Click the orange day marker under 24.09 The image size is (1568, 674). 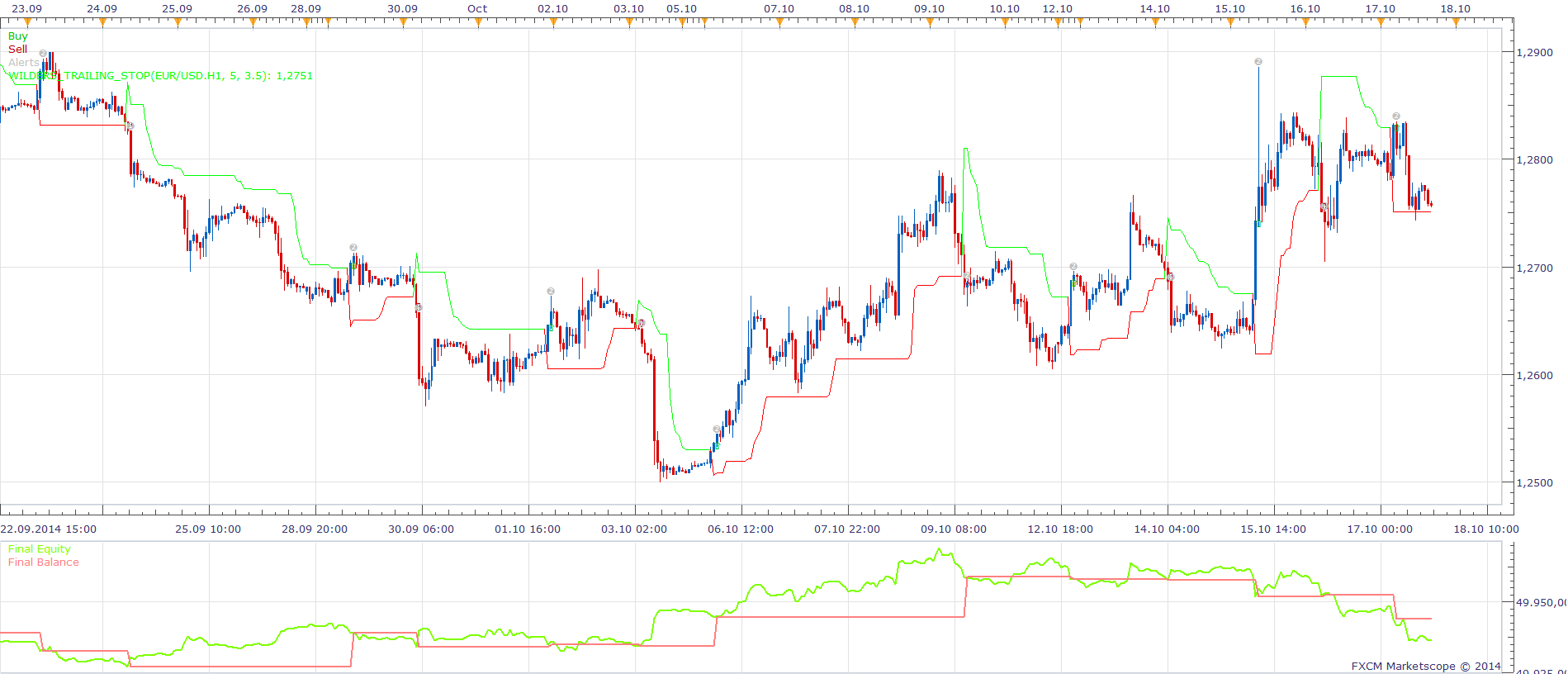pos(102,22)
